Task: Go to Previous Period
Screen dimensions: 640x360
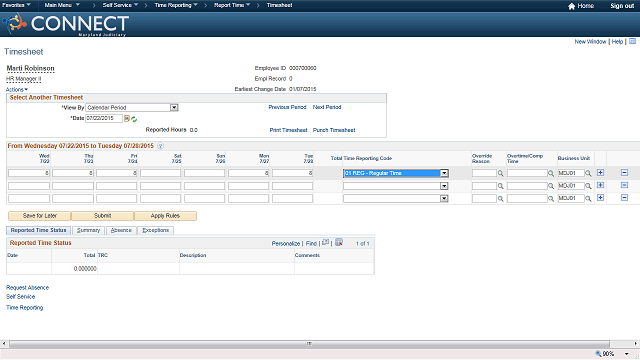Action: pyautogui.click(x=287, y=107)
